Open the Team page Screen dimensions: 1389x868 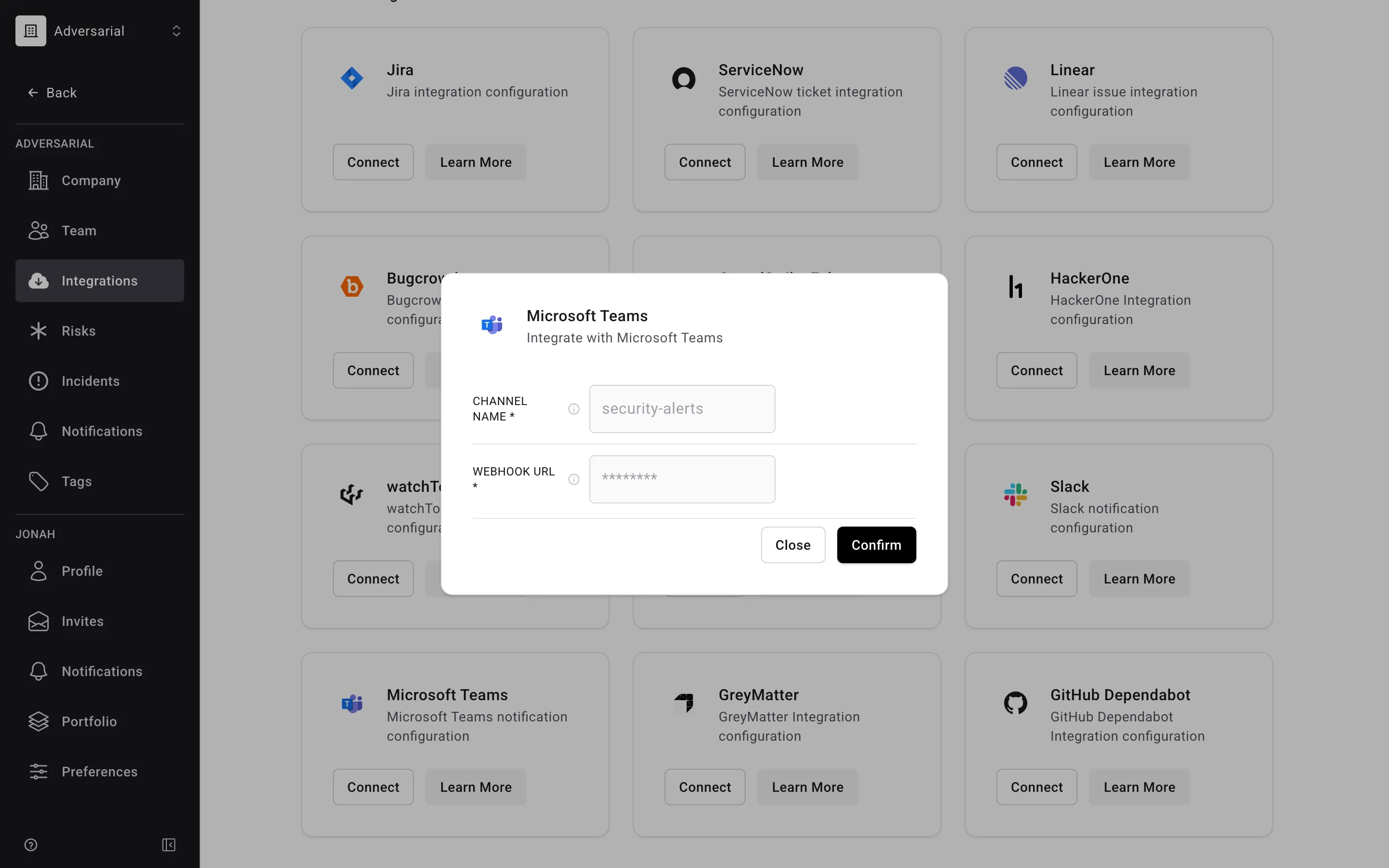point(99,231)
